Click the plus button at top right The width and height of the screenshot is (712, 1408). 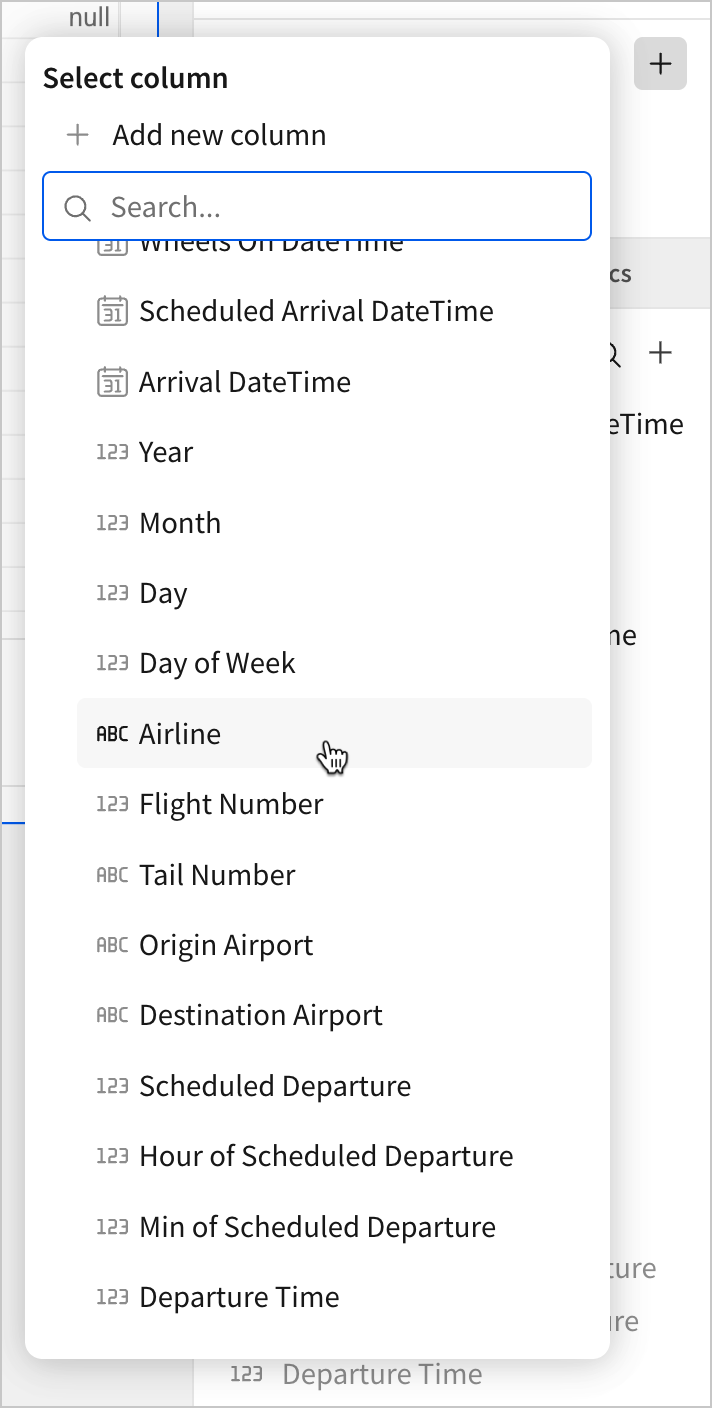[660, 64]
